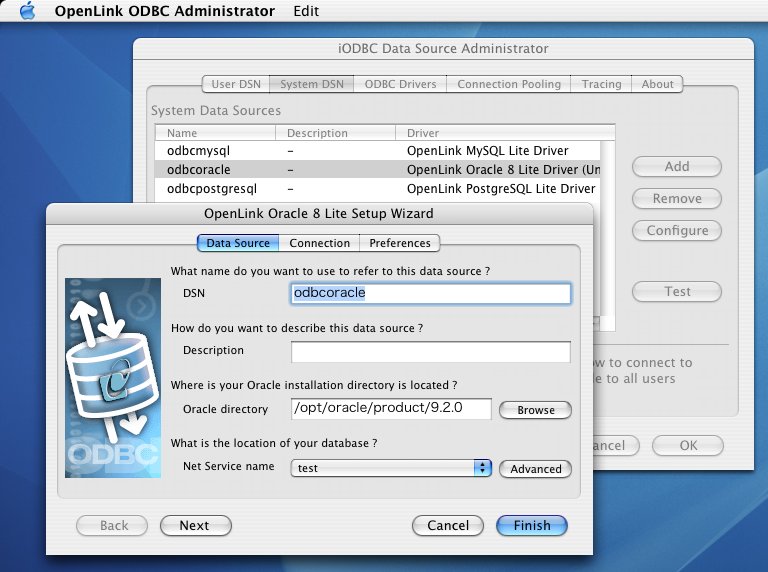The height and width of the screenshot is (572, 768).
Task: Switch to the Tracing tab
Action: [601, 84]
